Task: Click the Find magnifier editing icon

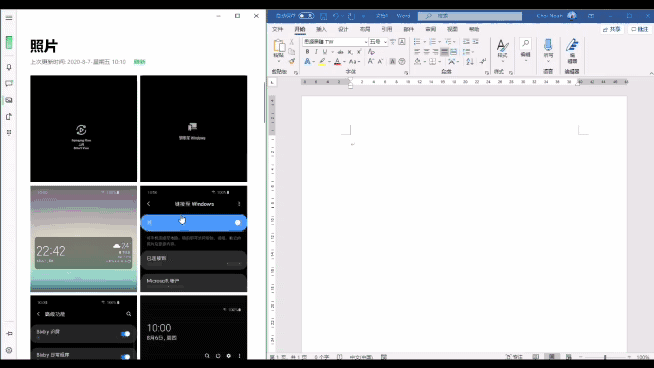Action: pos(526,43)
